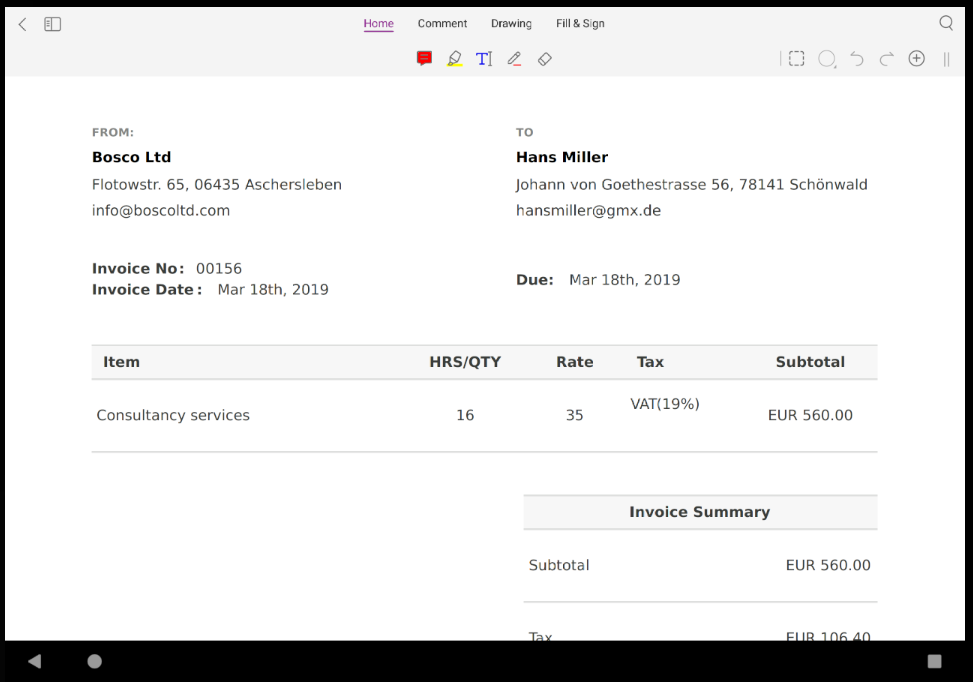Open the page thumbnails sidebar
The image size is (973, 682).
[52, 23]
